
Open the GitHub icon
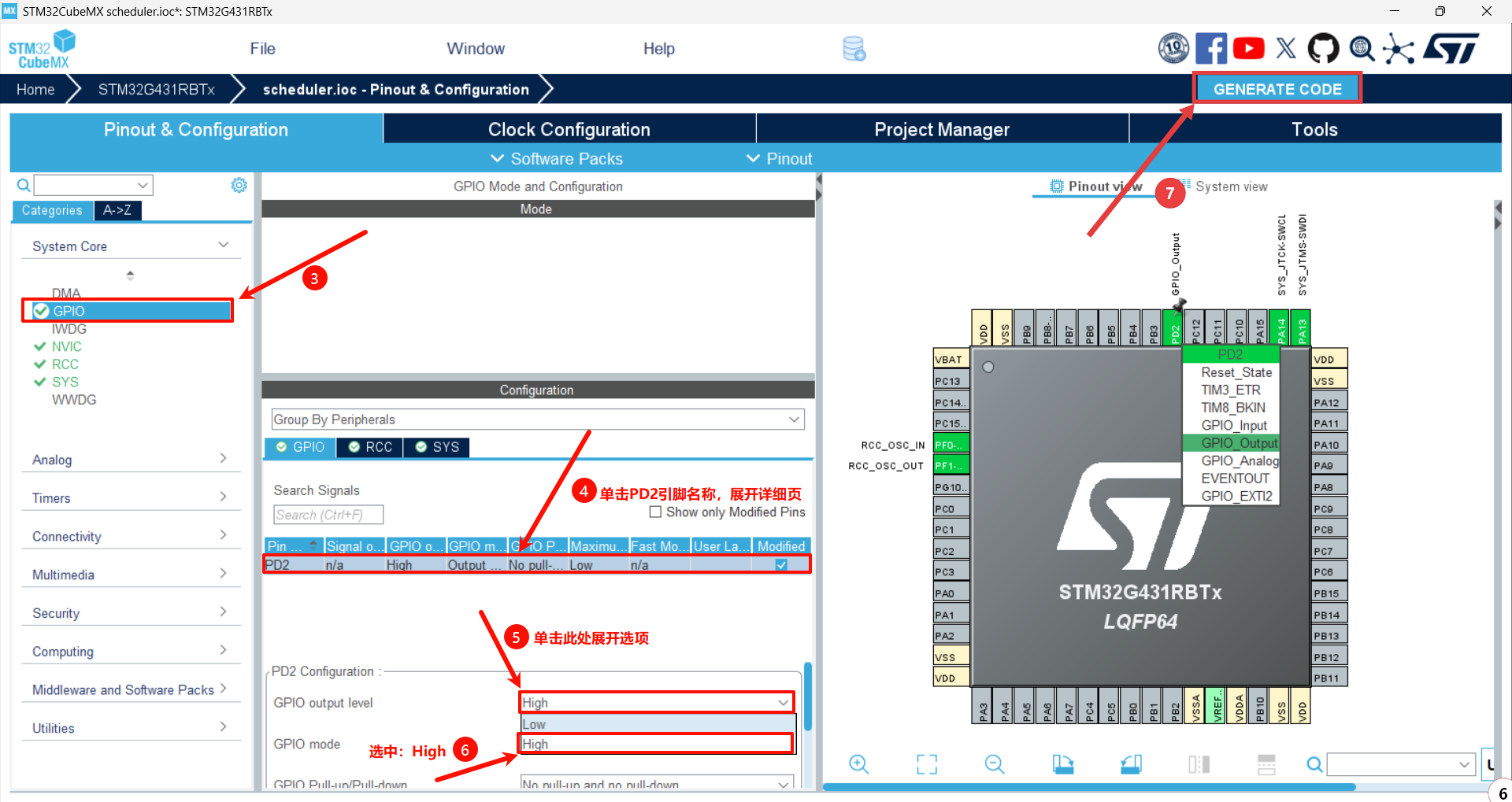click(1323, 49)
